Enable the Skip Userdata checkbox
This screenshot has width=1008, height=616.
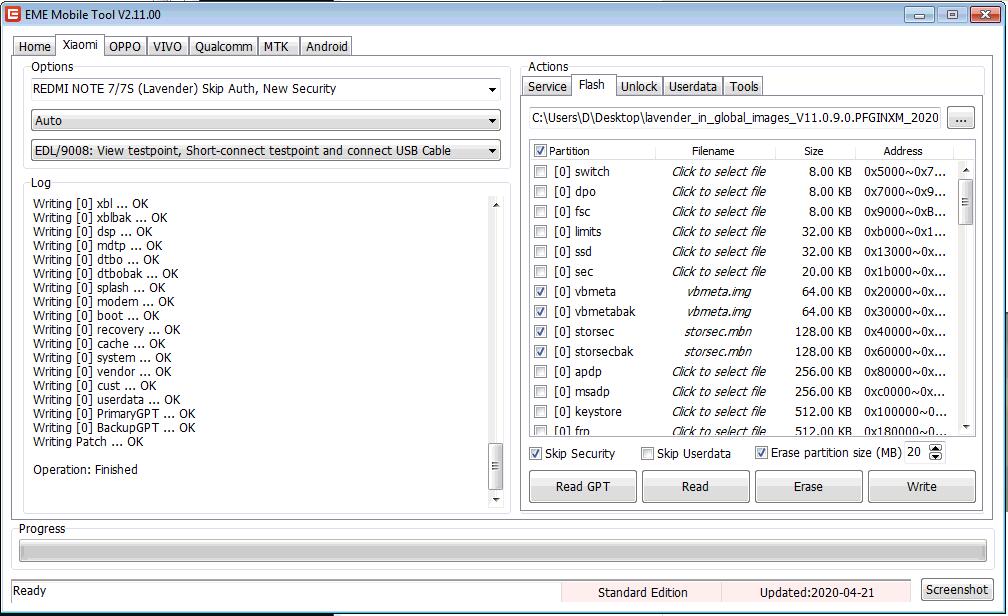tap(647, 453)
